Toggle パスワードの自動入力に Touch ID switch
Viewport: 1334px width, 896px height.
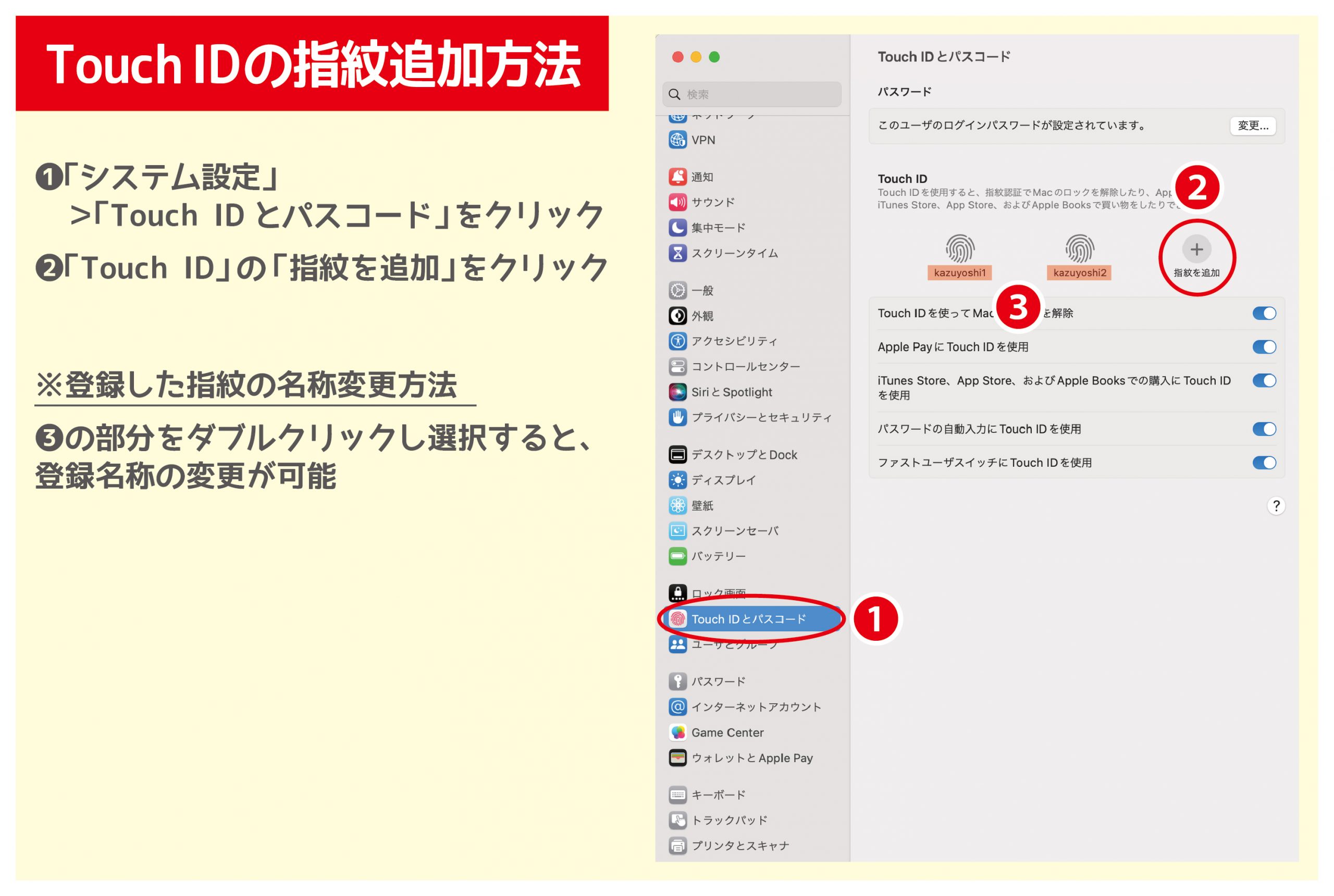(x=1264, y=429)
